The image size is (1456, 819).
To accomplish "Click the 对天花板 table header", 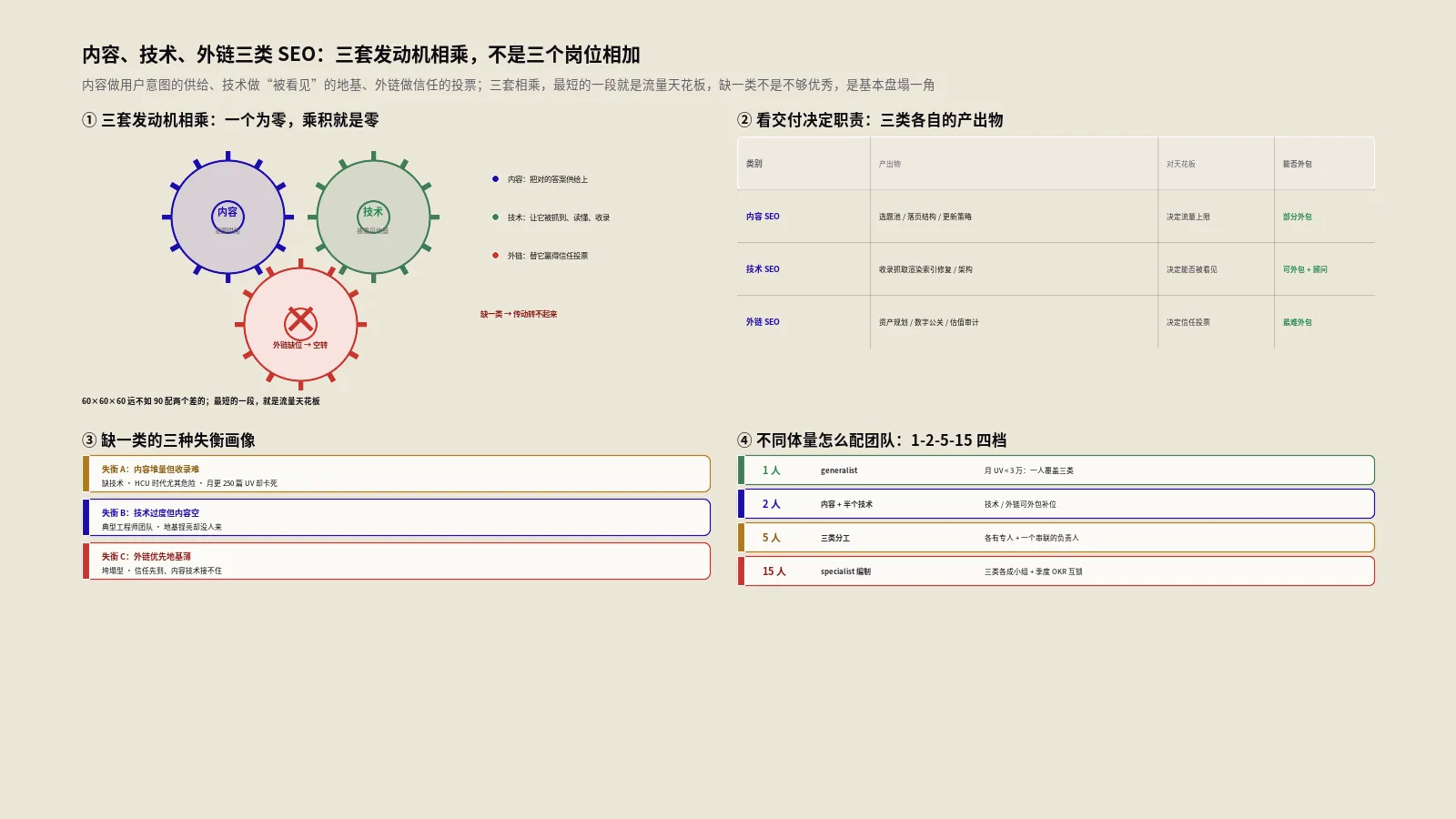I will (1181, 164).
